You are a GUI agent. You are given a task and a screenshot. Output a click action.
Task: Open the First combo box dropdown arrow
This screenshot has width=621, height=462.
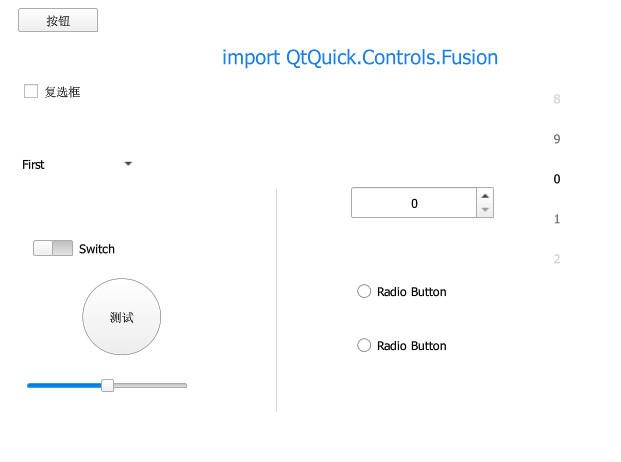(x=128, y=164)
